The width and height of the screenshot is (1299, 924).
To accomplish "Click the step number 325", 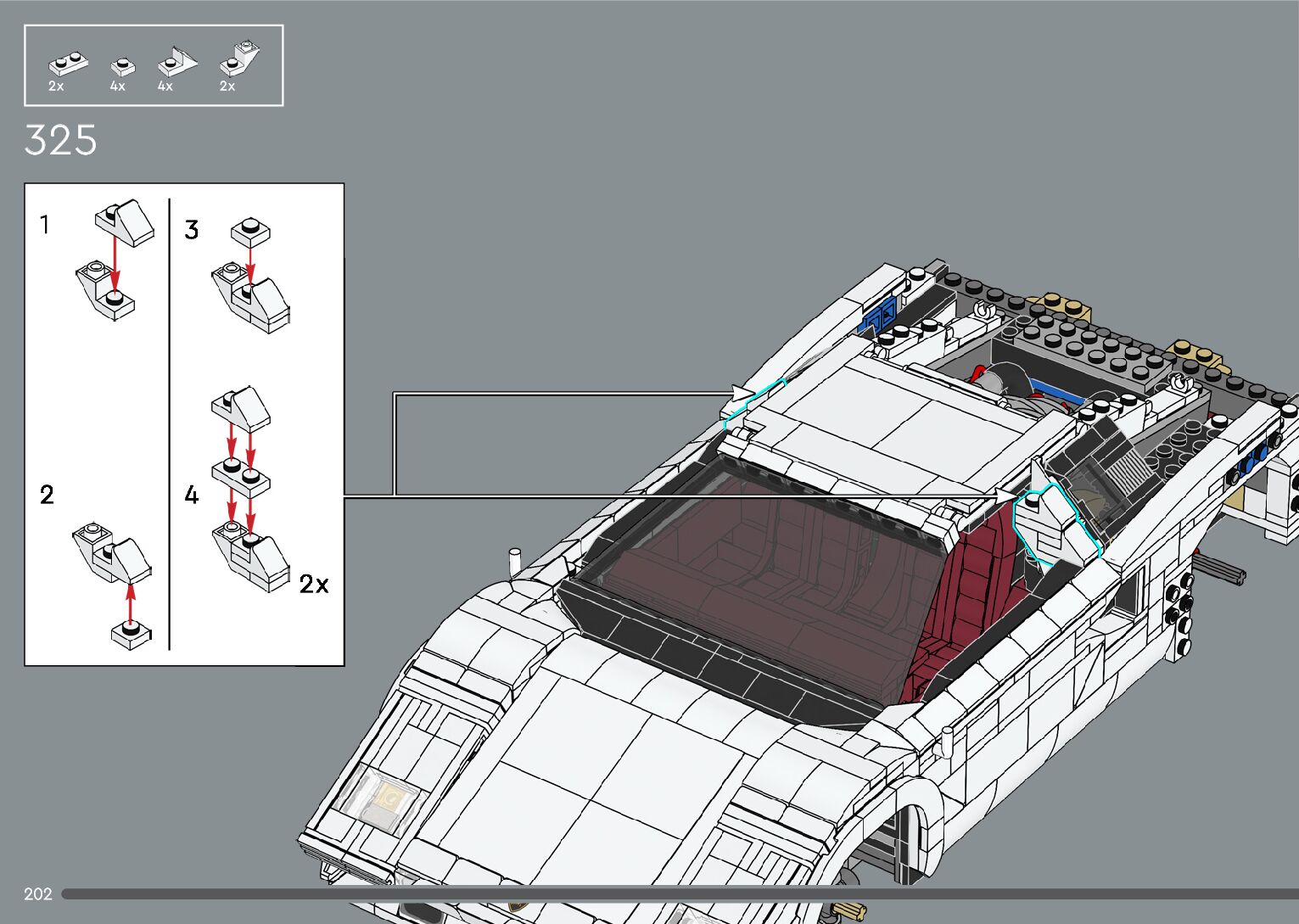I will click(61, 141).
